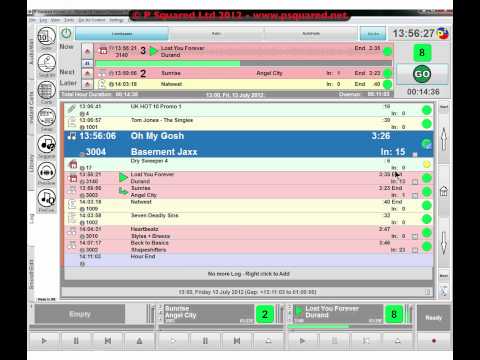The width and height of the screenshot is (480, 360).
Task: Open the fourth round sidebar tool icon
Action: coord(46,117)
